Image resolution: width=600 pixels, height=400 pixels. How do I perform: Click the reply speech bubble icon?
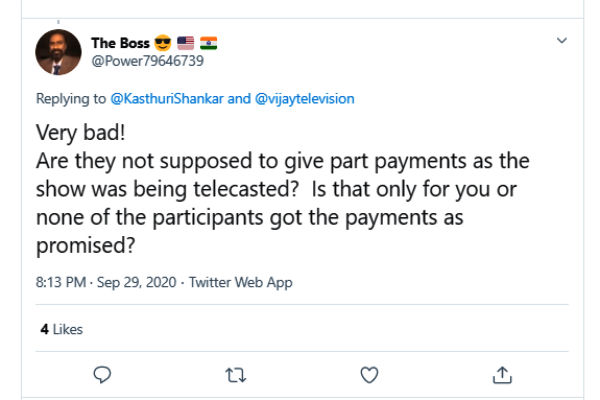point(102,375)
